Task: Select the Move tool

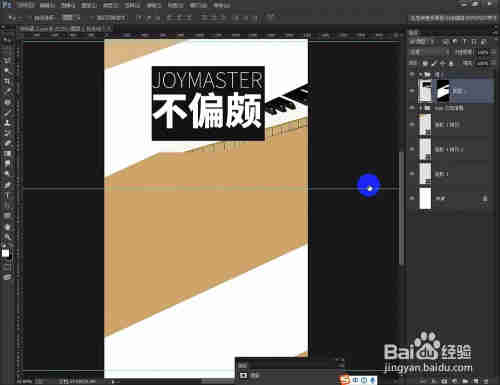Action: [7, 40]
